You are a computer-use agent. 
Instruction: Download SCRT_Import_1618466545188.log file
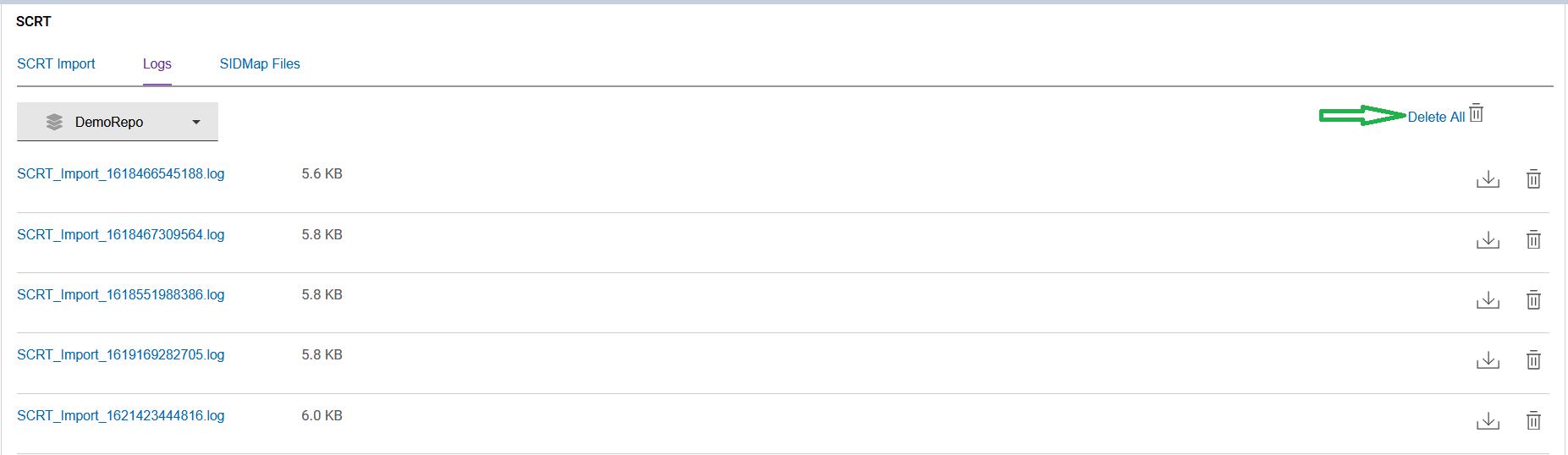[x=1488, y=179]
